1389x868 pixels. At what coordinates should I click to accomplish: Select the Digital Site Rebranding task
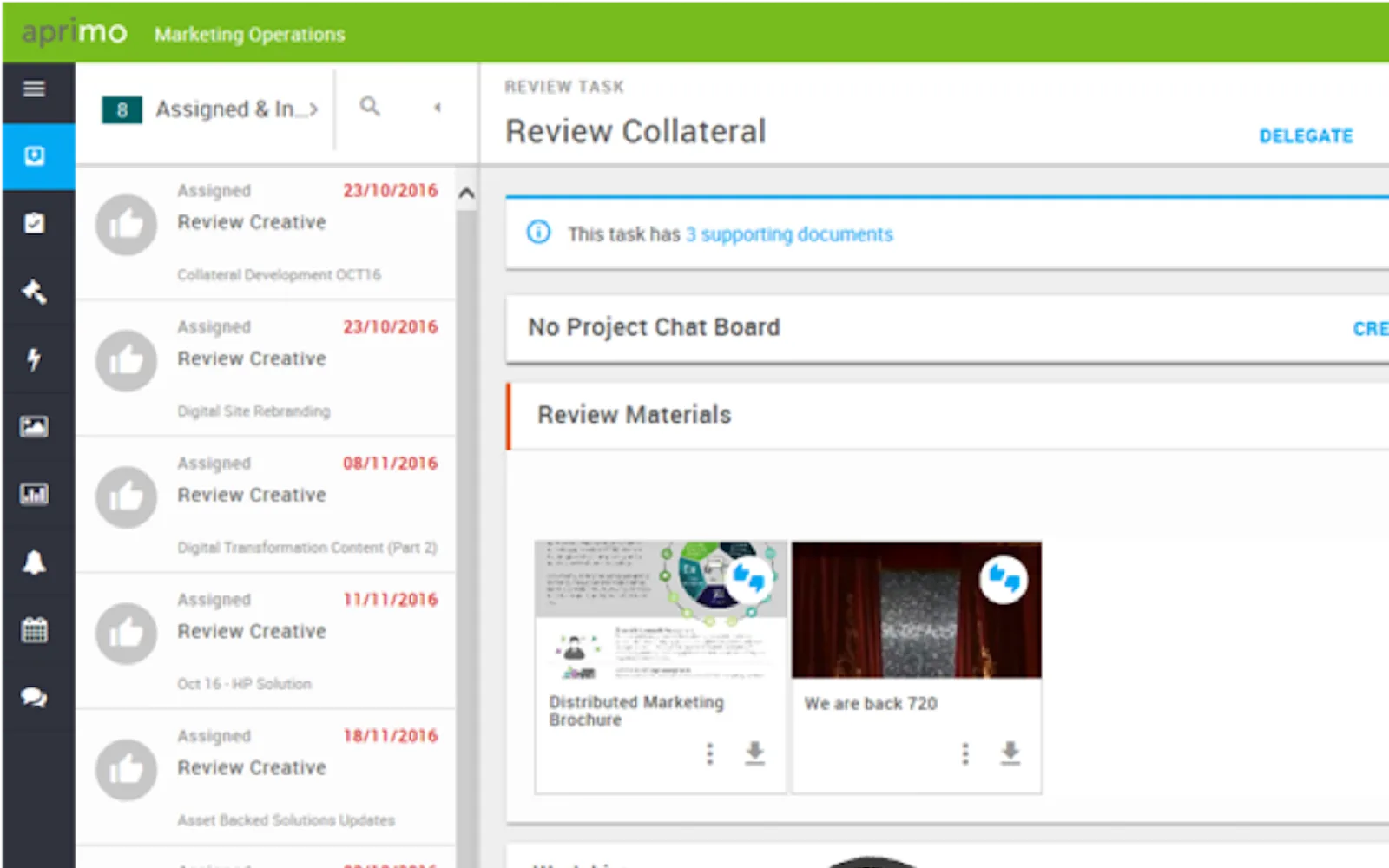(x=266, y=369)
